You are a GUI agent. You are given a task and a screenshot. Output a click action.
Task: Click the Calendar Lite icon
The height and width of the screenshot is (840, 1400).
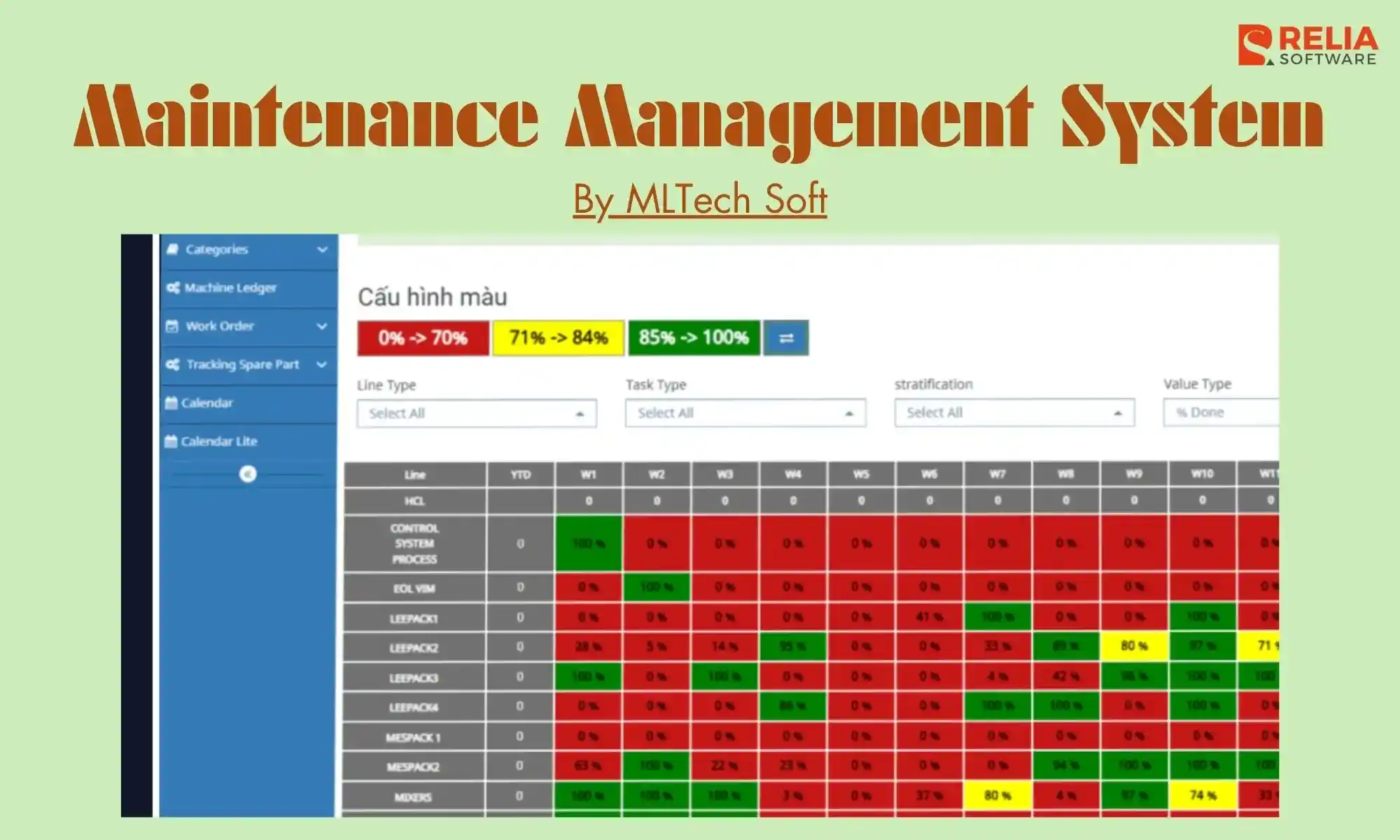171,442
